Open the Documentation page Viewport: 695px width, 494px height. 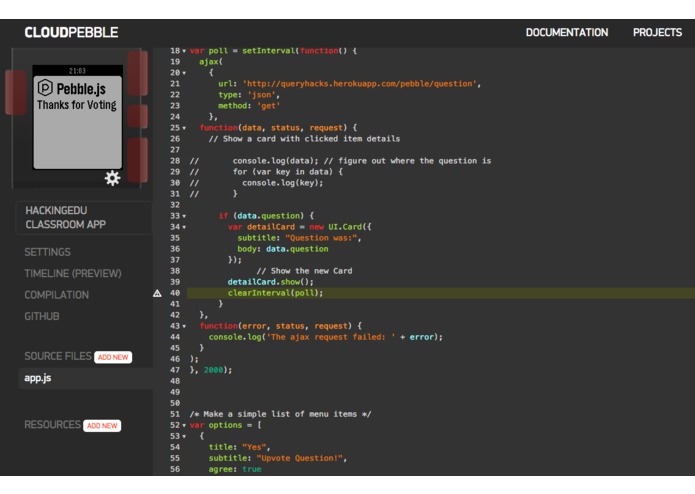567,32
